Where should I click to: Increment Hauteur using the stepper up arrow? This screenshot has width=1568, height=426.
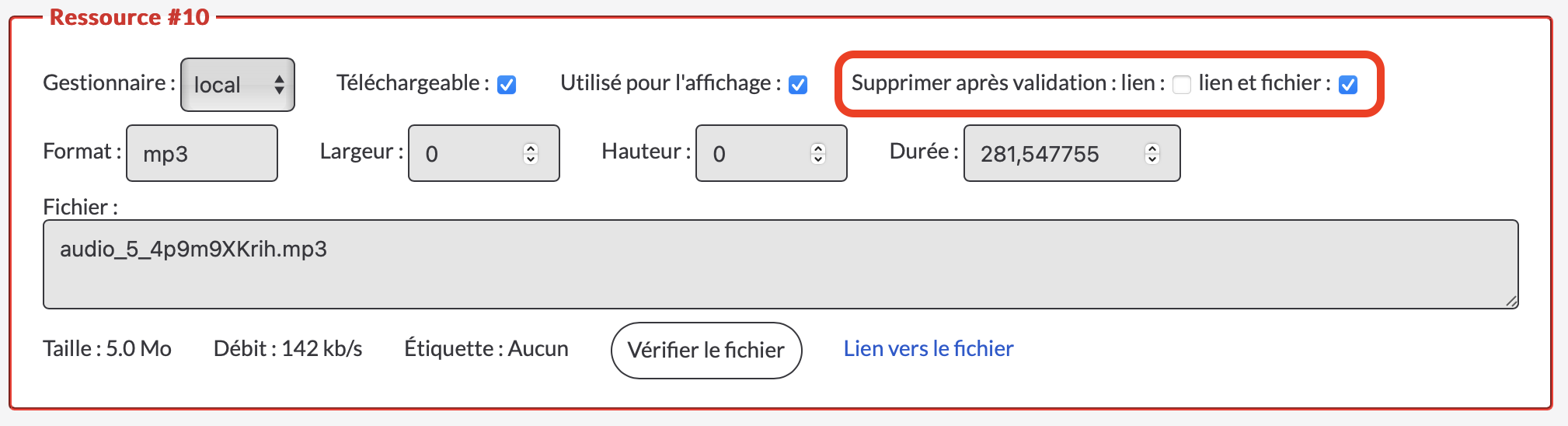[818, 148]
